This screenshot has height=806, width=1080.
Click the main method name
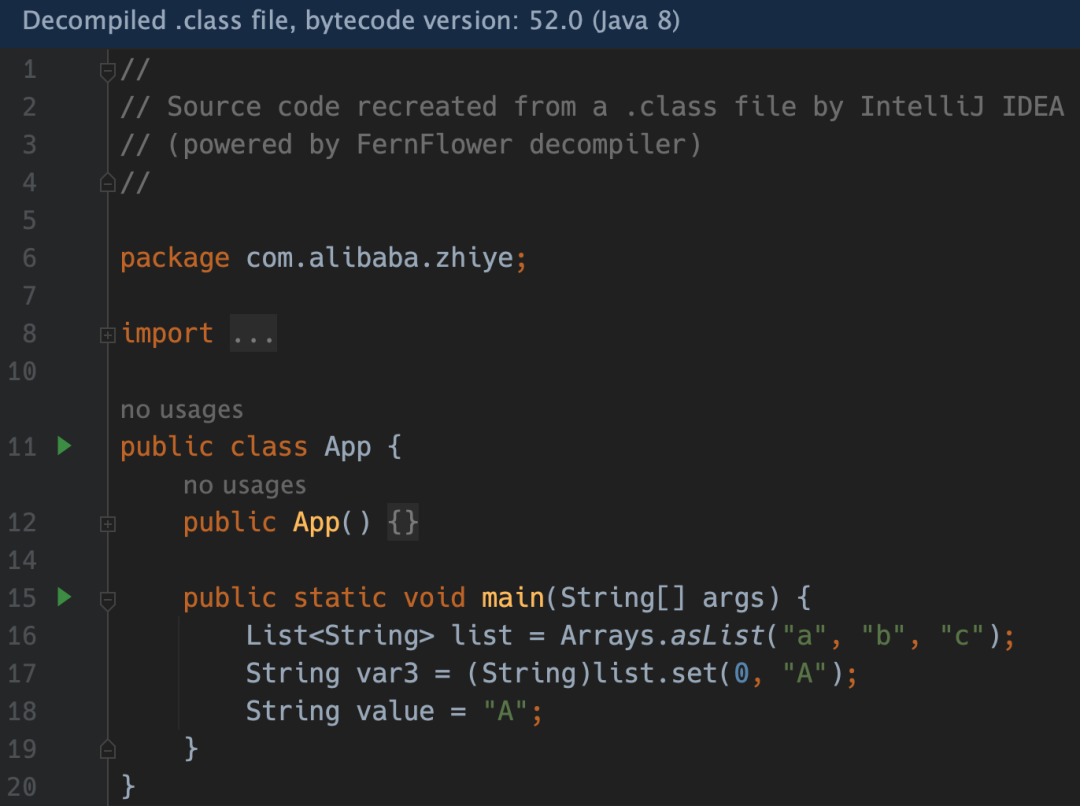[x=513, y=598]
